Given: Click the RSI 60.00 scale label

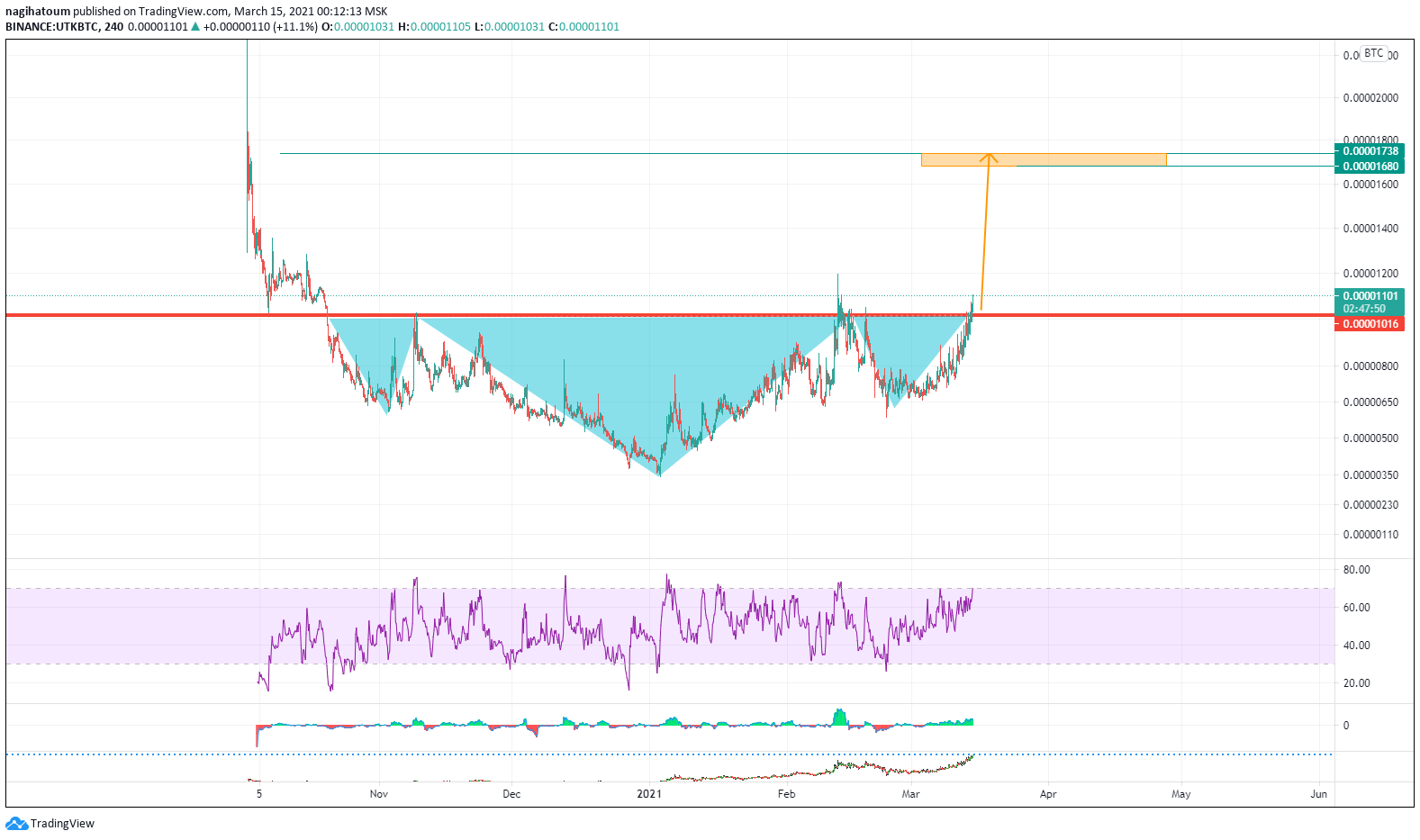Looking at the screenshot, I should pyautogui.click(x=1356, y=608).
